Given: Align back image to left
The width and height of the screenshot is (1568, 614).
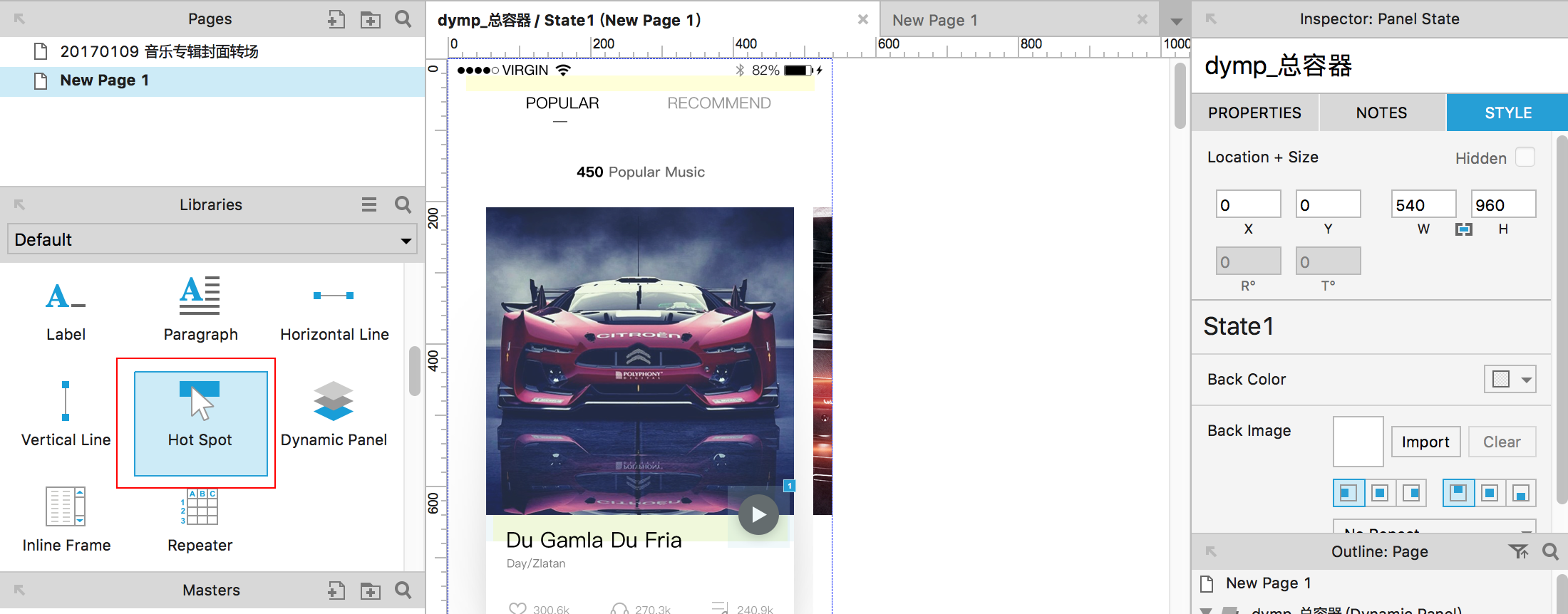Looking at the screenshot, I should 1348,493.
